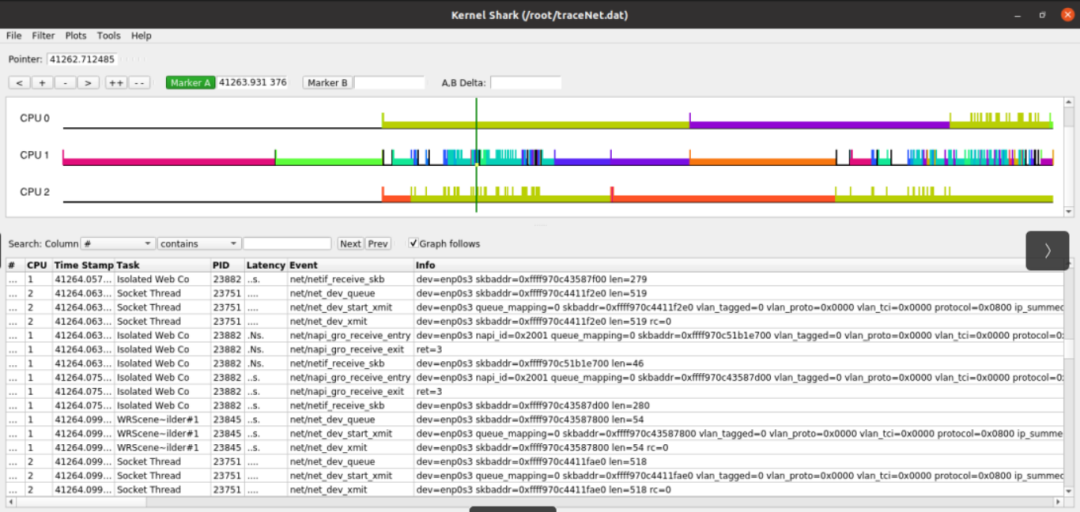Screen dimensions: 1080x512
Task: Open the Filter menu
Action: (x=43, y=36)
